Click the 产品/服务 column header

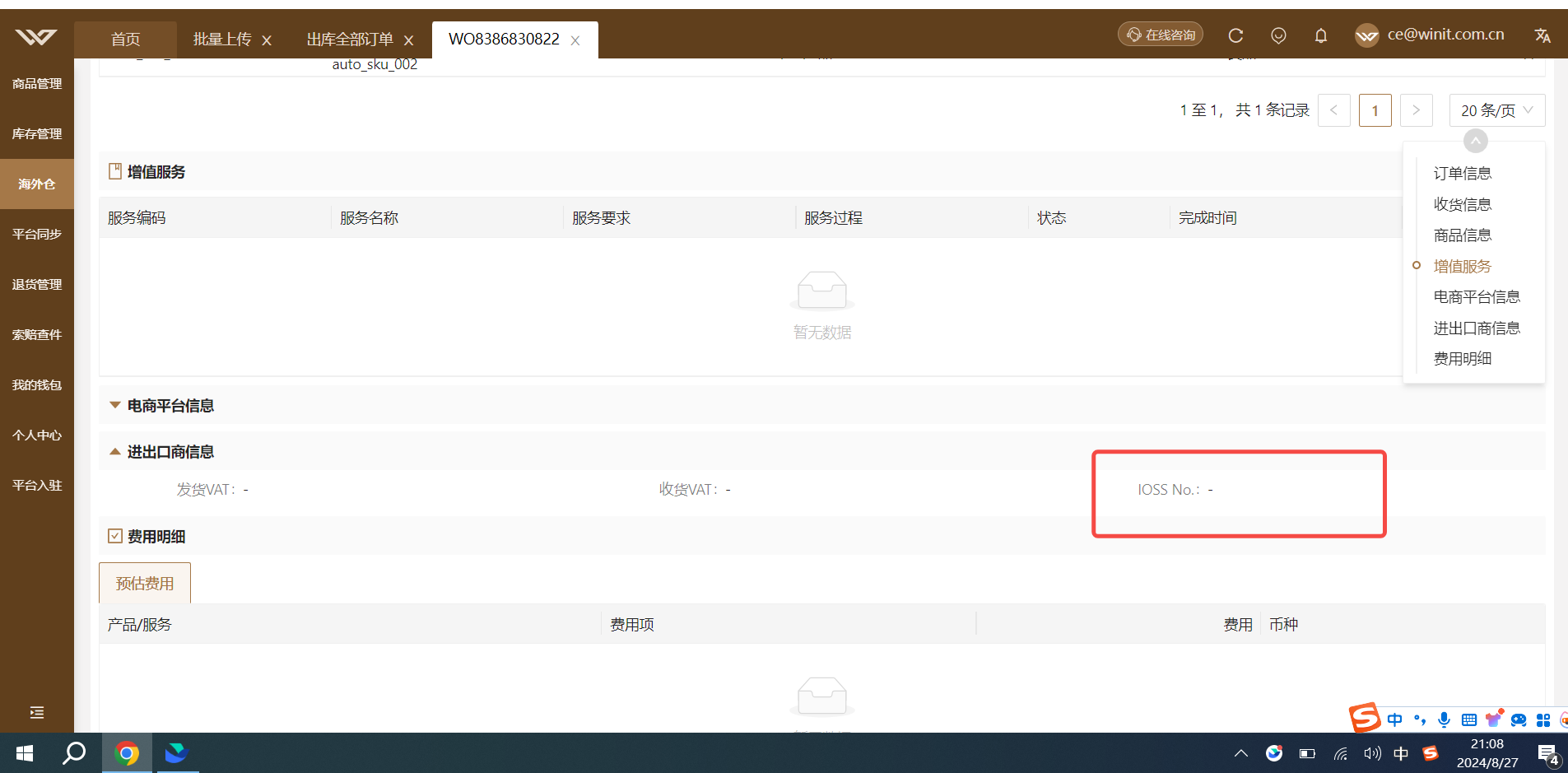pyautogui.click(x=139, y=625)
